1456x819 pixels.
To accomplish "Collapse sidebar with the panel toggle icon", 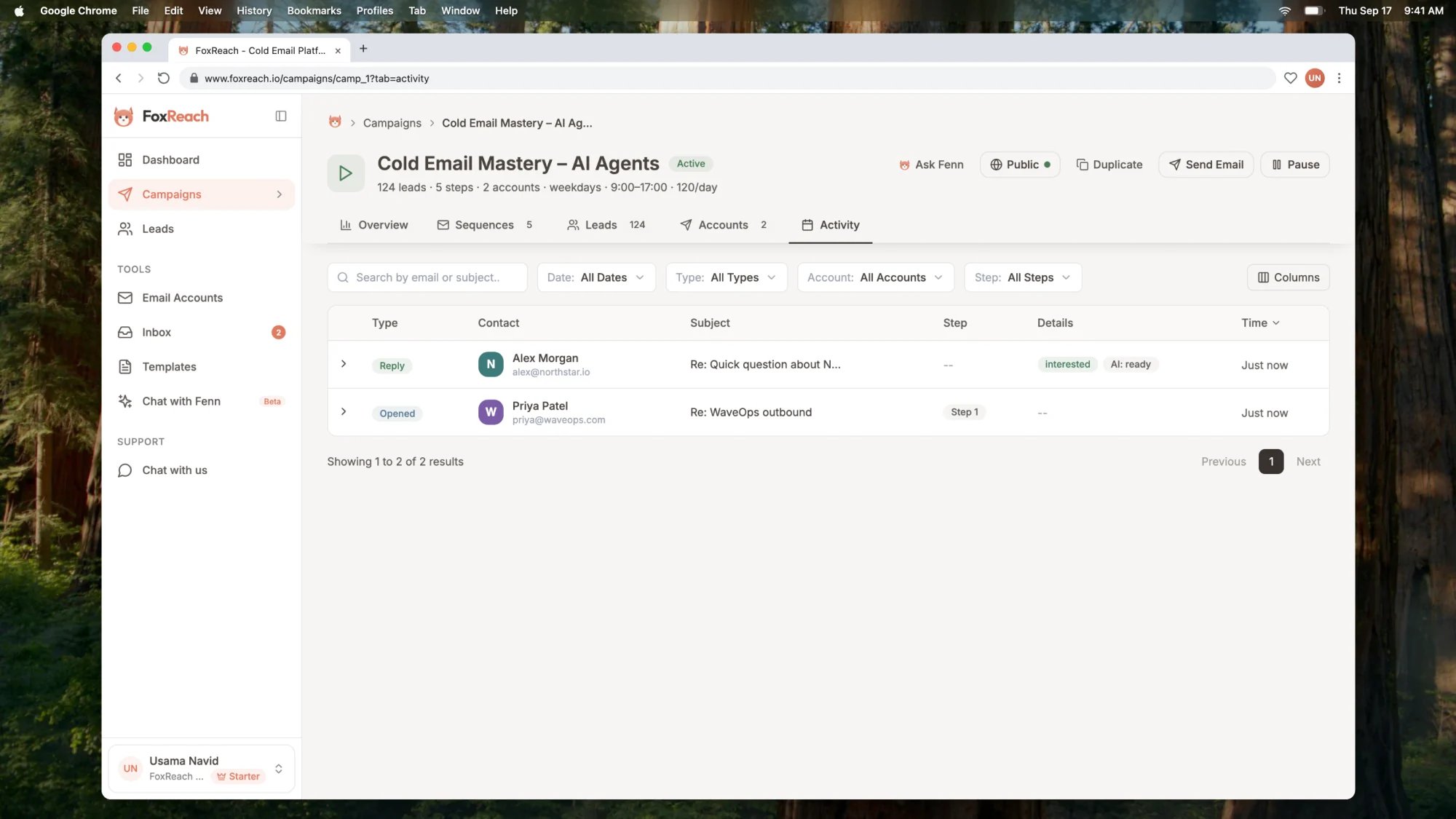I will point(281,116).
